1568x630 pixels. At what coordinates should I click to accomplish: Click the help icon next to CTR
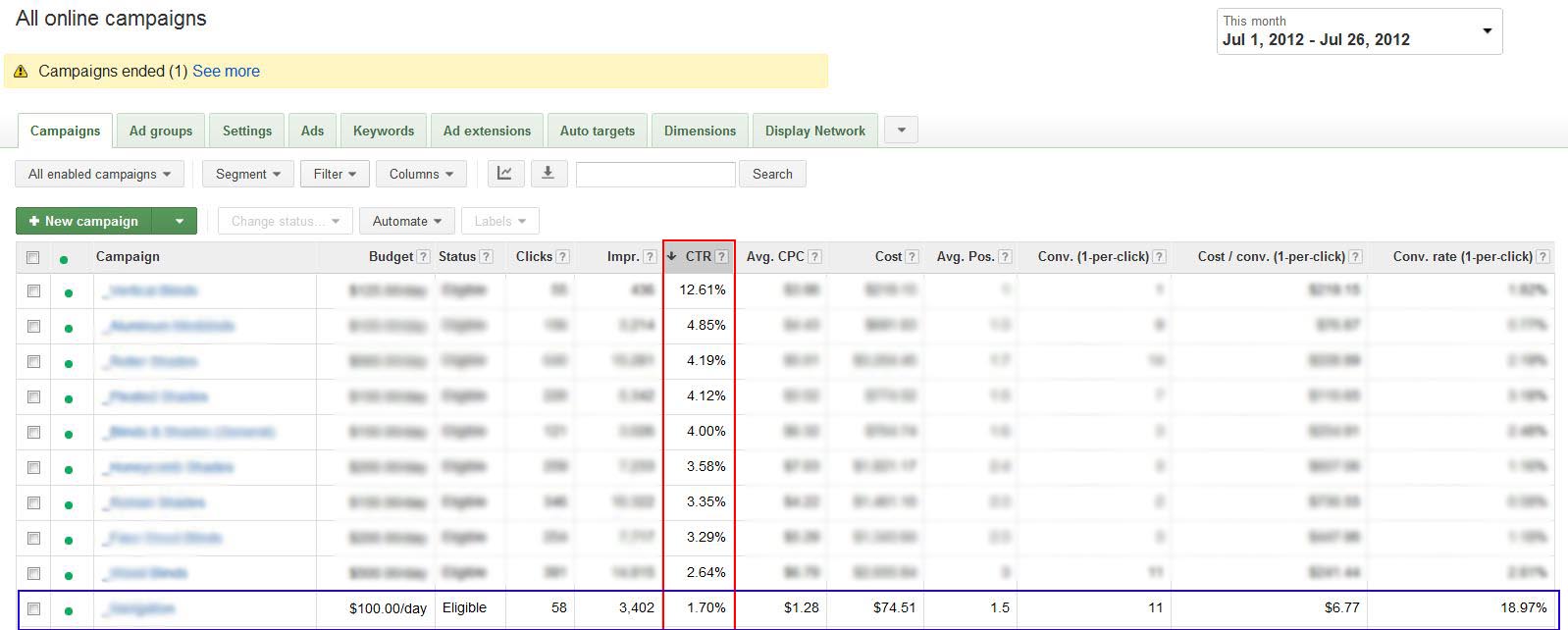(722, 257)
